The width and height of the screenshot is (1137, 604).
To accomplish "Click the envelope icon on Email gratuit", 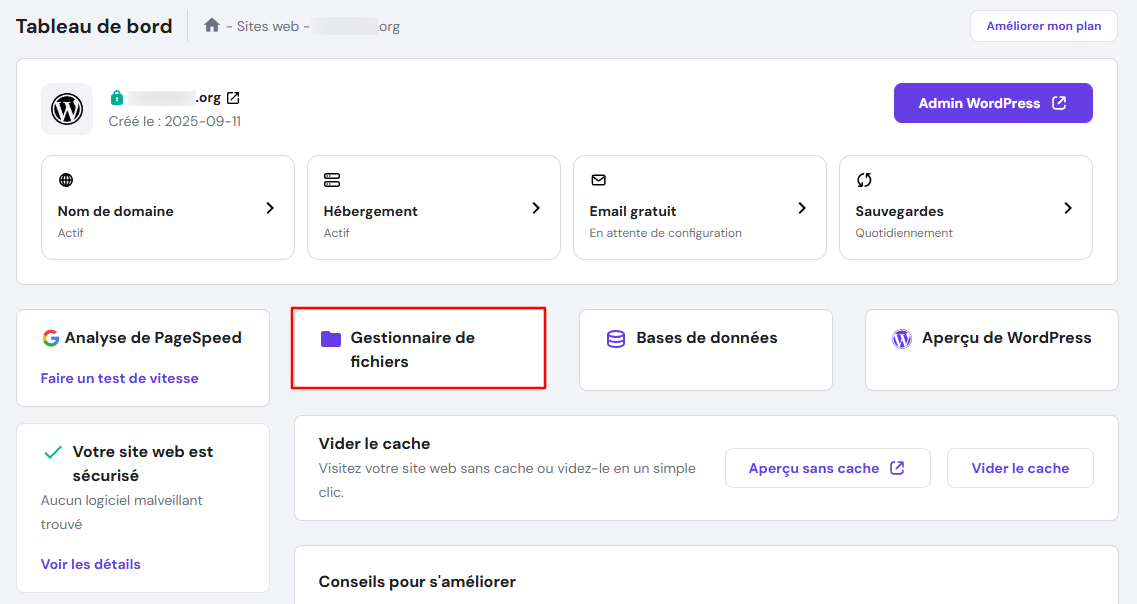I will (597, 180).
